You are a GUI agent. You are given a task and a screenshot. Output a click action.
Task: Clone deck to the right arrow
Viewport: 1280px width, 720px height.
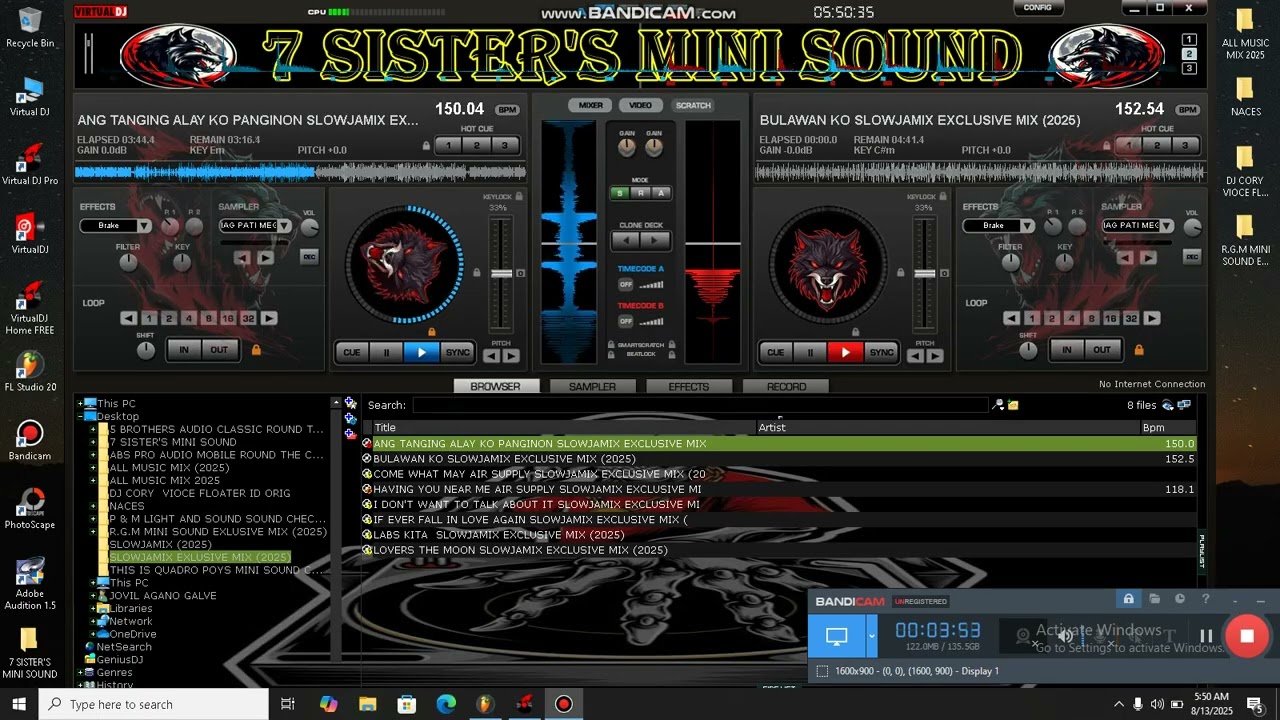point(654,240)
